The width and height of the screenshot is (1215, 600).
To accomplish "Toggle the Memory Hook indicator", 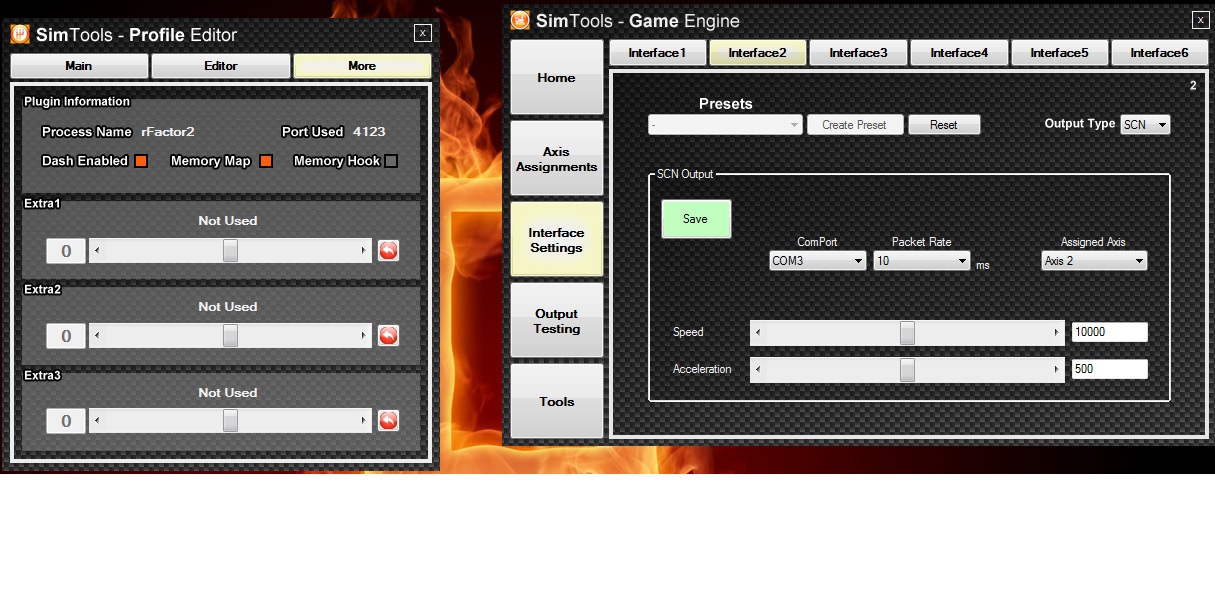I will click(391, 161).
